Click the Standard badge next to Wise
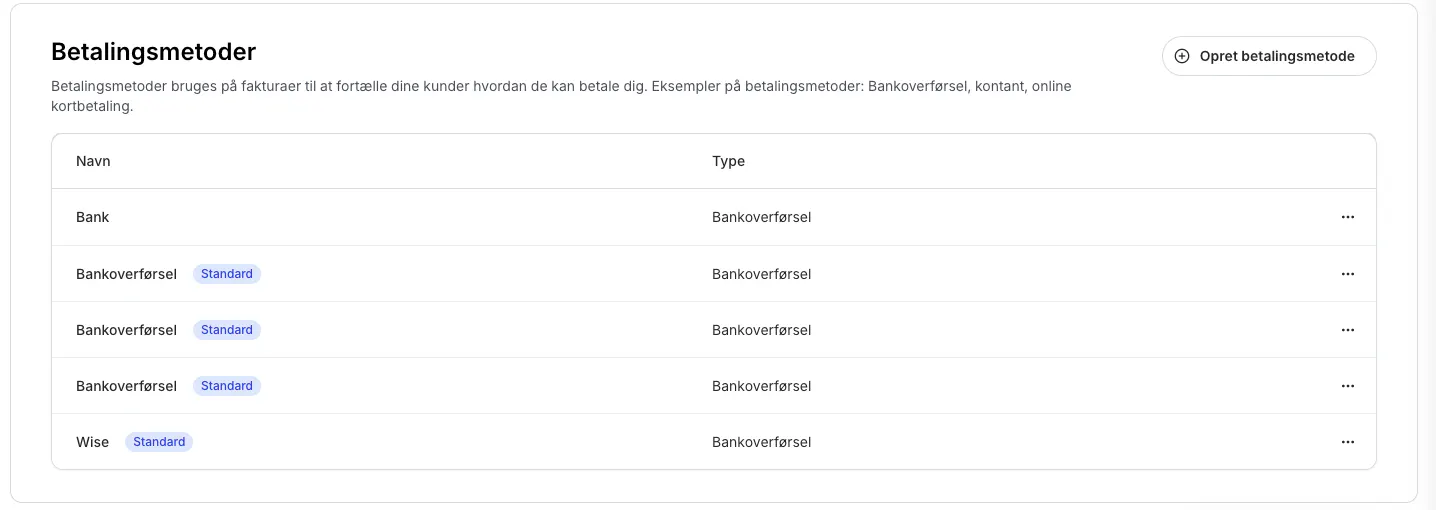The height and width of the screenshot is (510, 1436). click(x=159, y=442)
